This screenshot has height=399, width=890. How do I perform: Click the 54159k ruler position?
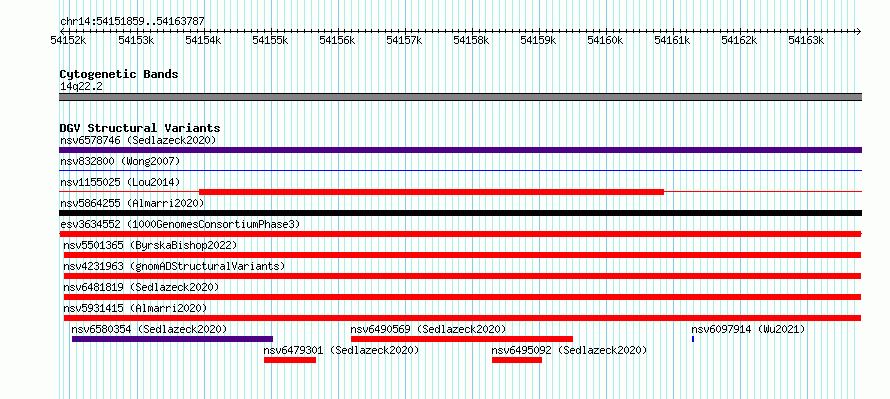(538, 40)
